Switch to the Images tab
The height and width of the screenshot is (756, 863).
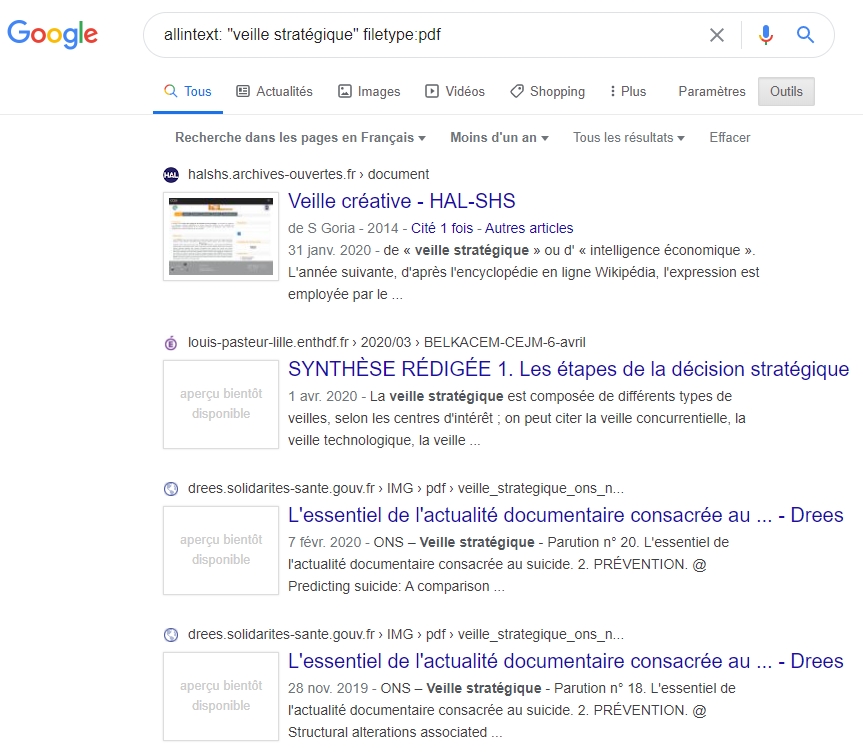pyautogui.click(x=369, y=91)
